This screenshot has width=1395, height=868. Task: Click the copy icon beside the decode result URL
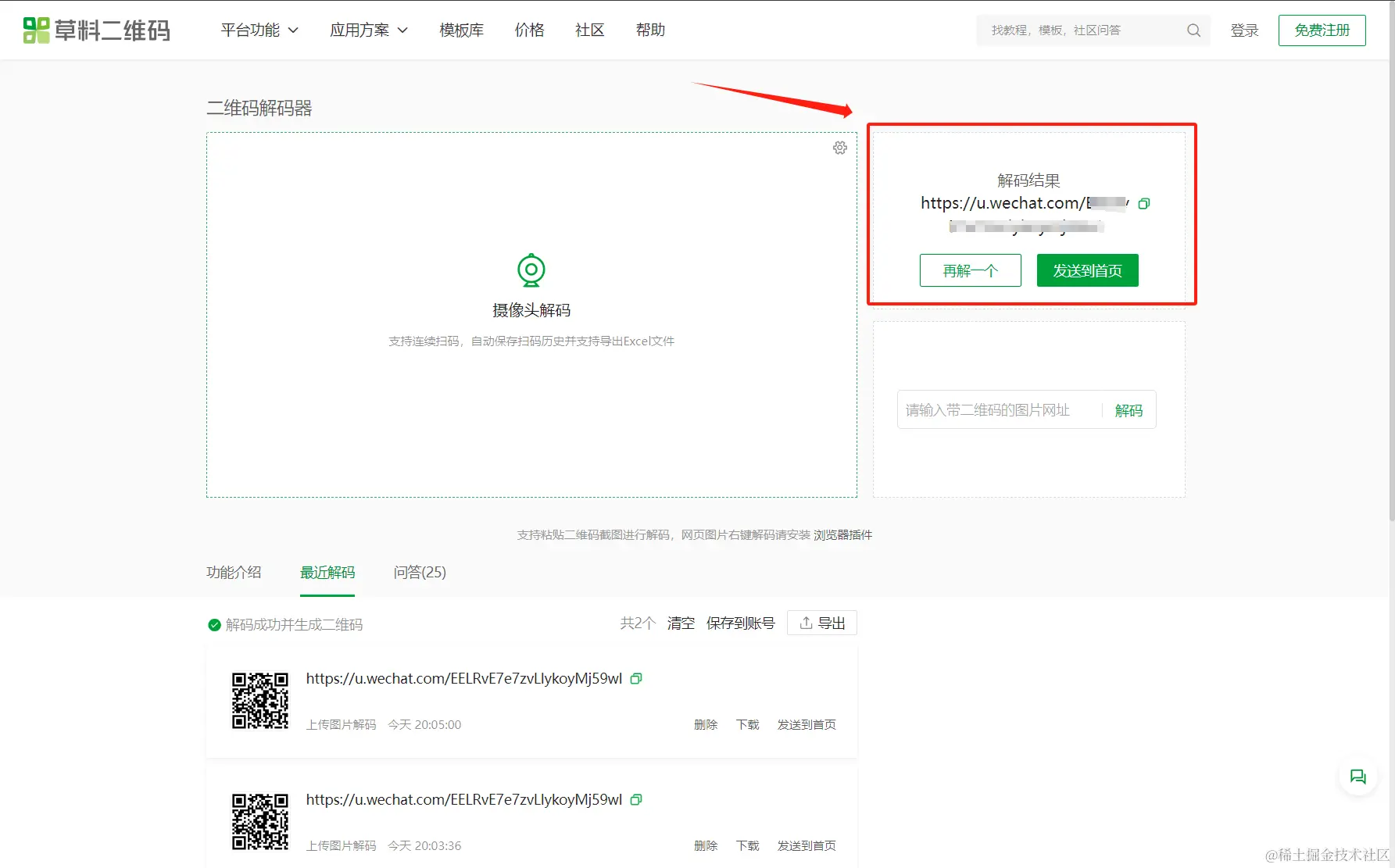pos(1144,203)
